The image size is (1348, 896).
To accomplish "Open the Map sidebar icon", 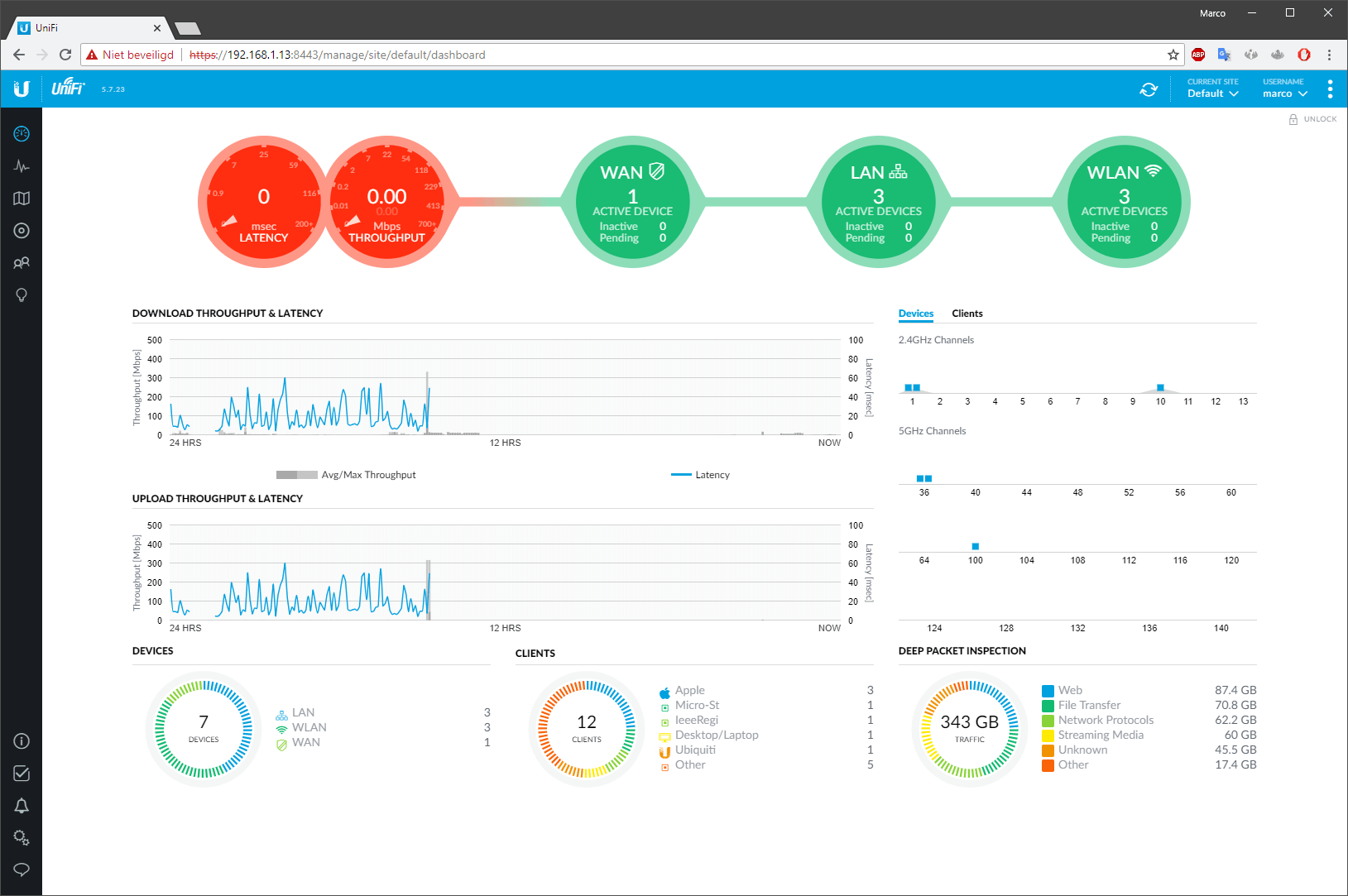I will pyautogui.click(x=22, y=199).
